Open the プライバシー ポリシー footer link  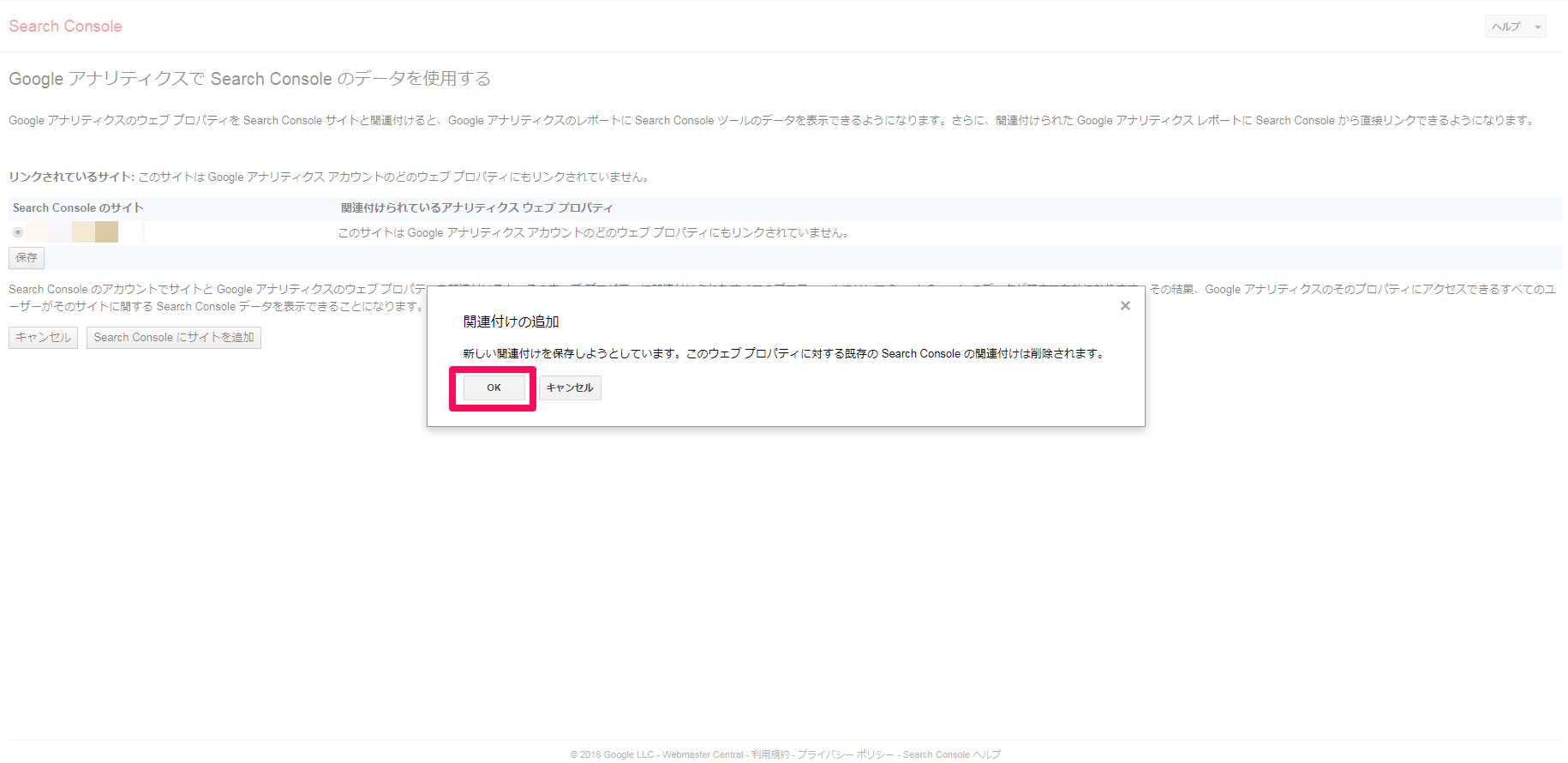pos(846,754)
